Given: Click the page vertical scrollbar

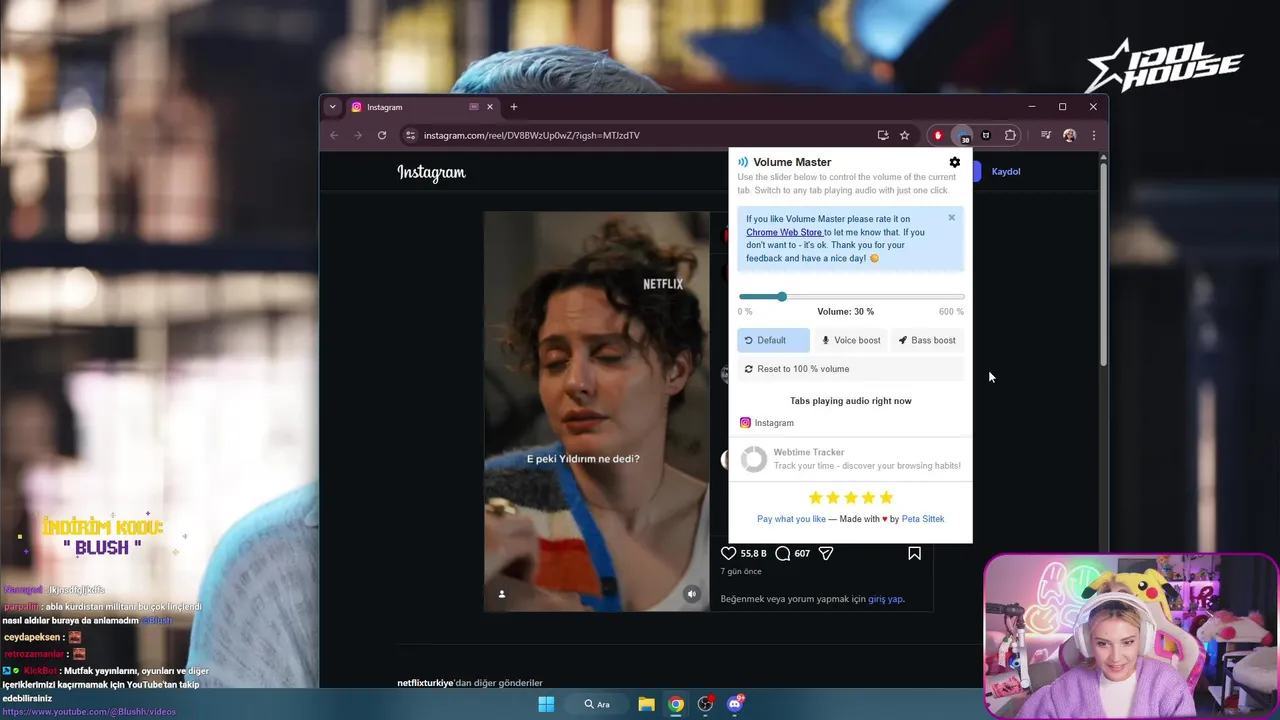Looking at the screenshot, I should point(1103,262).
